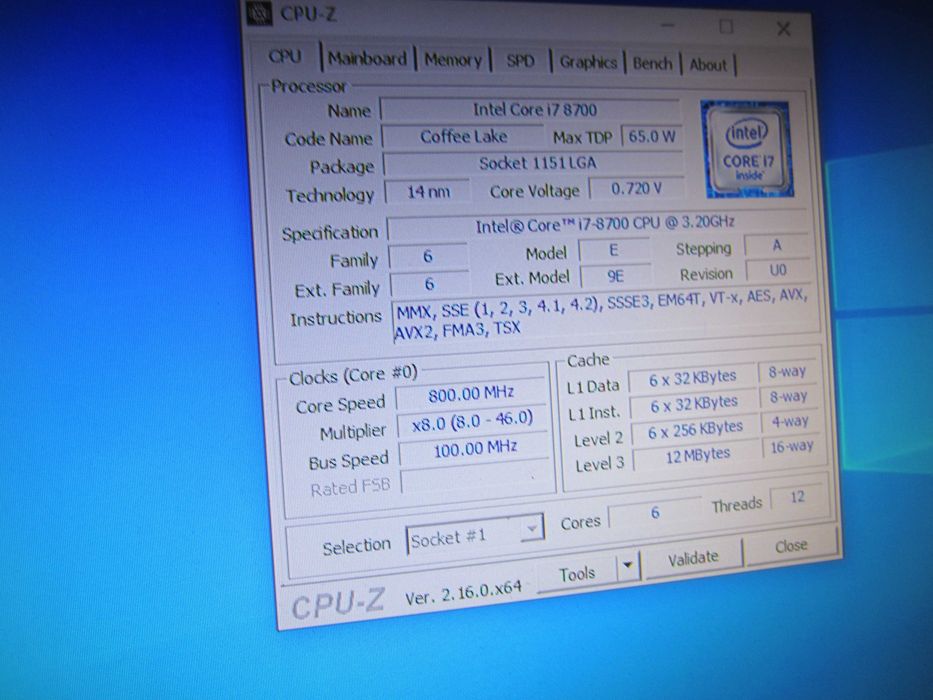Go to the Graphics tab
Screen dimensions: 933x700
coord(588,62)
